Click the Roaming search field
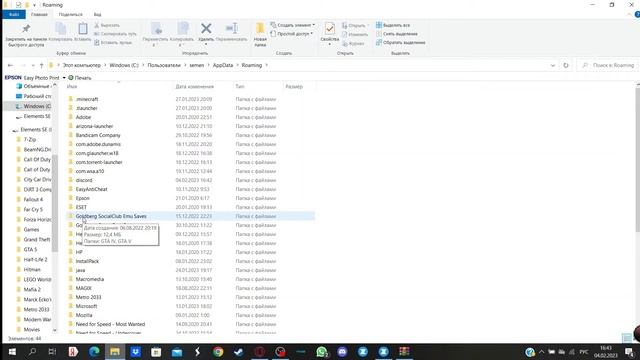 (x=607, y=65)
